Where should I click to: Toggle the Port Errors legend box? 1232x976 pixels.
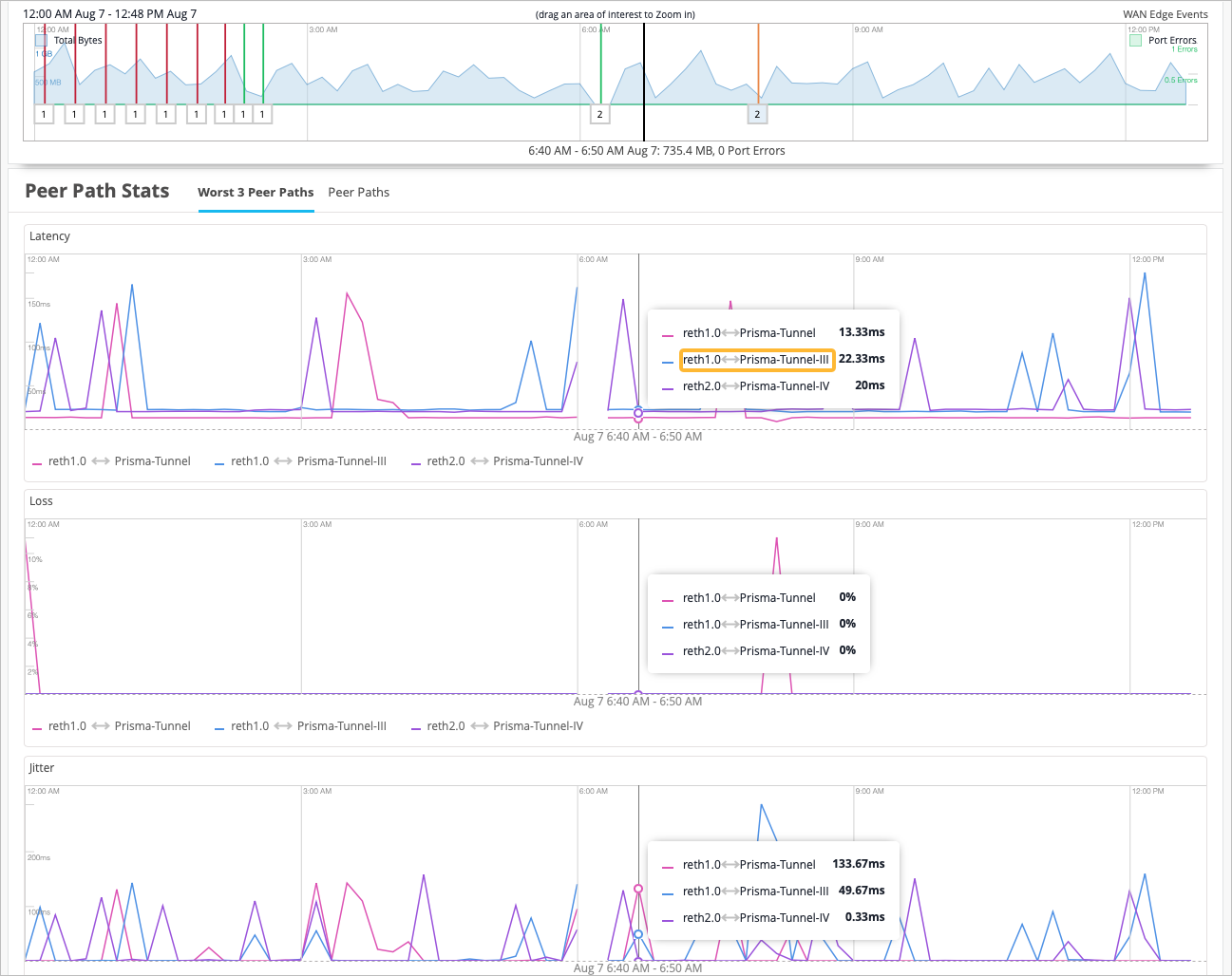[x=1135, y=41]
